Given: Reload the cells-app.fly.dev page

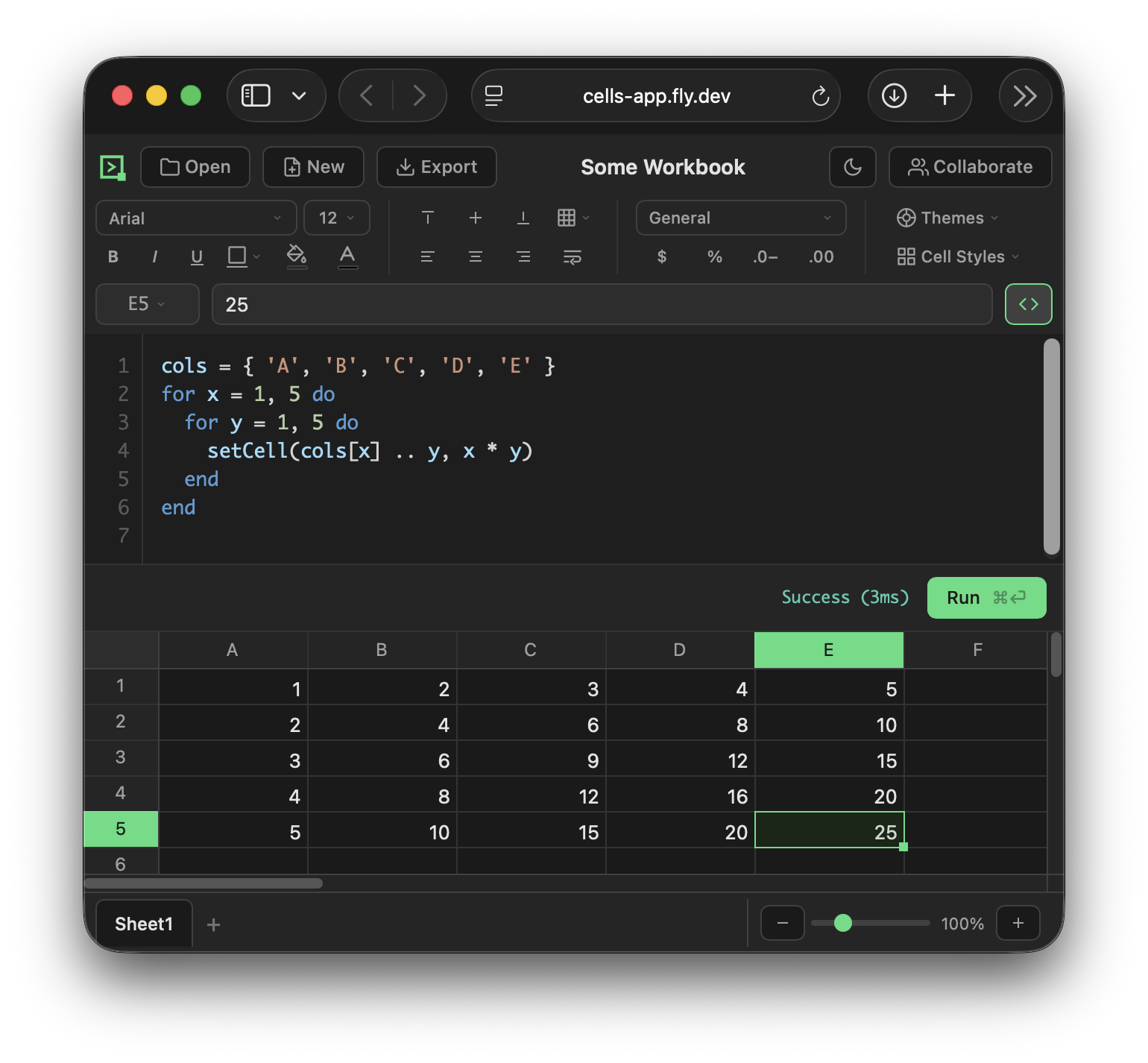Looking at the screenshot, I should point(820,96).
